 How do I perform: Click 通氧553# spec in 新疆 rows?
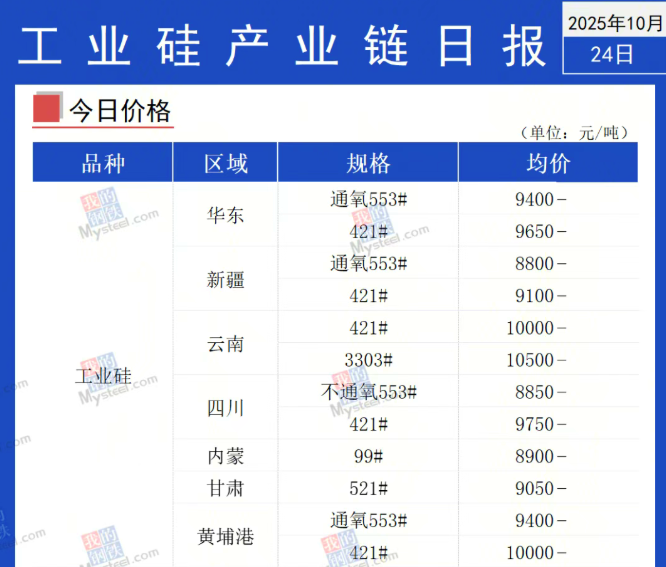click(369, 263)
